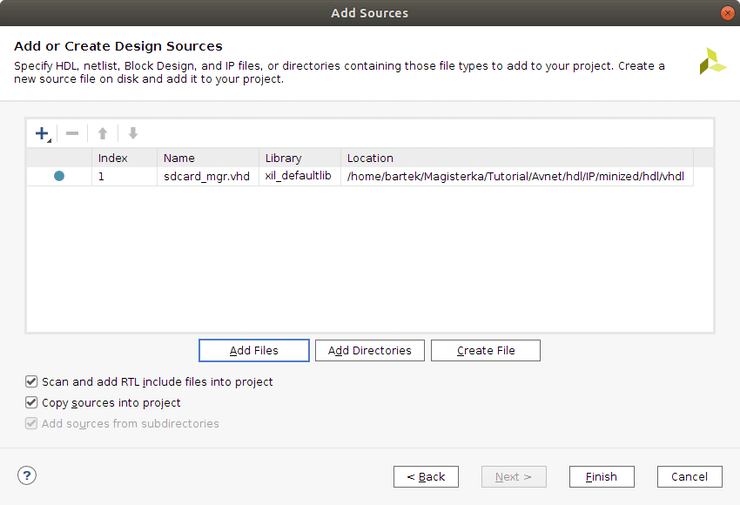Click the blue status dot for sdcard_mgr.vhd
Image resolution: width=740 pixels, height=505 pixels.
(x=59, y=176)
